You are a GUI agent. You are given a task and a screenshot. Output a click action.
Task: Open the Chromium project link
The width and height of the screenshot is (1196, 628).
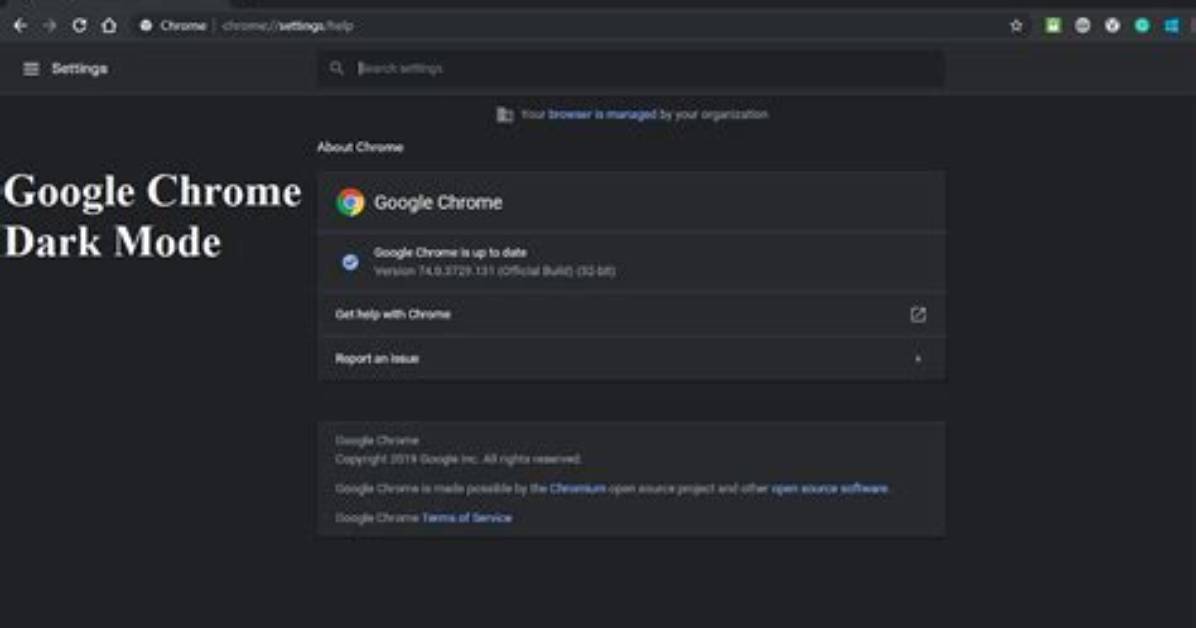(577, 488)
